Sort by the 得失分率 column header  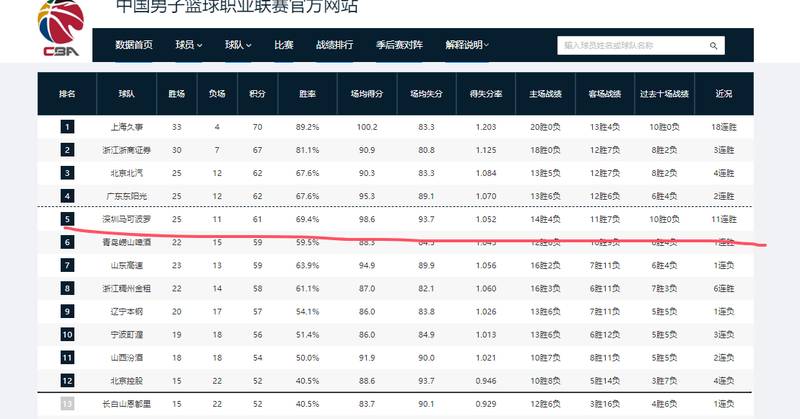pyautogui.click(x=486, y=94)
